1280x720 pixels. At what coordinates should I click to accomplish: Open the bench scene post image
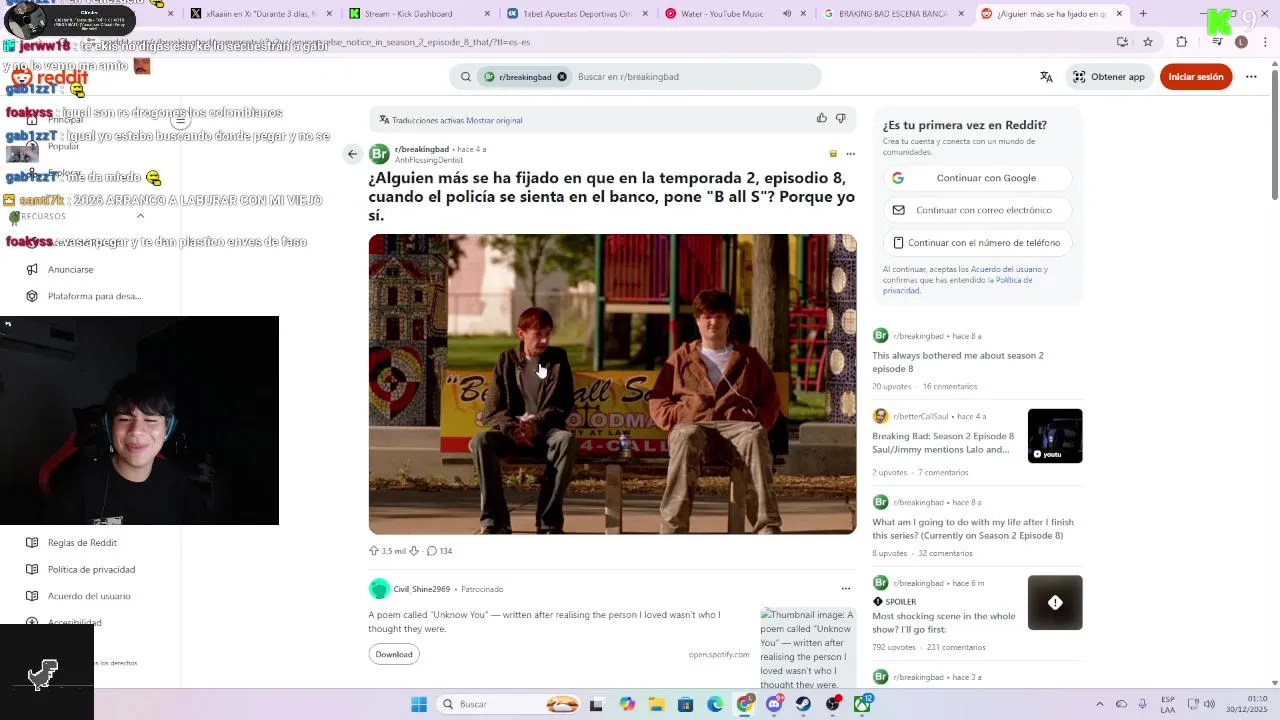(x=612, y=384)
